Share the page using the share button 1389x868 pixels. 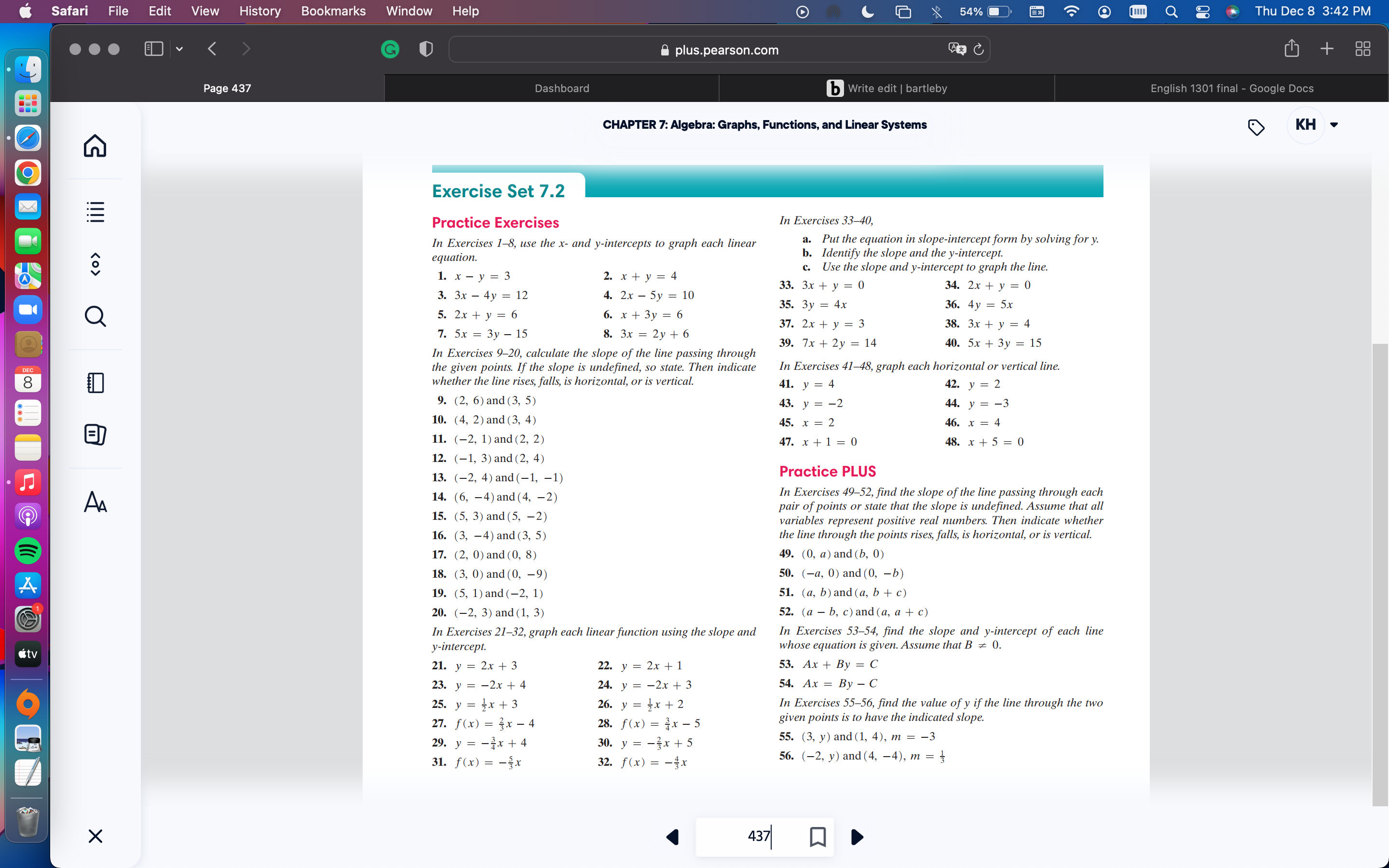(1292, 49)
